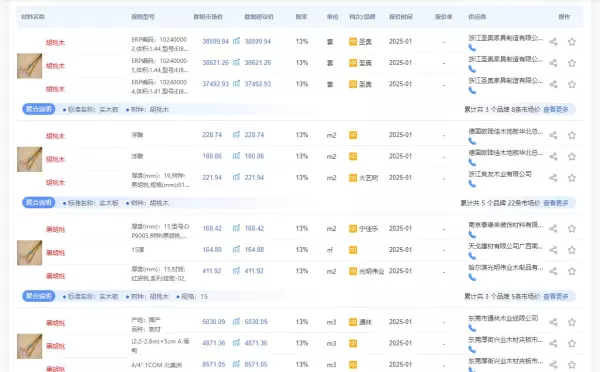The height and width of the screenshot is (372, 600).
Task: Share the 37492.93 price row
Action: point(553,84)
